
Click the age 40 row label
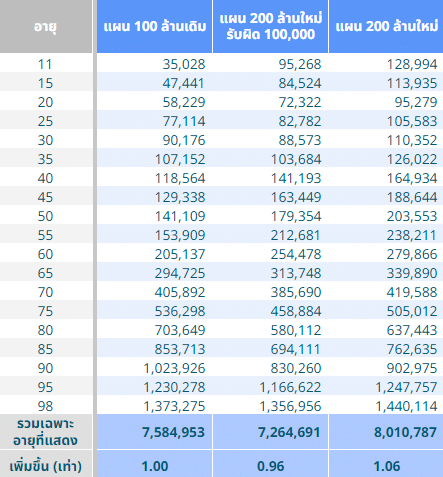point(46,178)
